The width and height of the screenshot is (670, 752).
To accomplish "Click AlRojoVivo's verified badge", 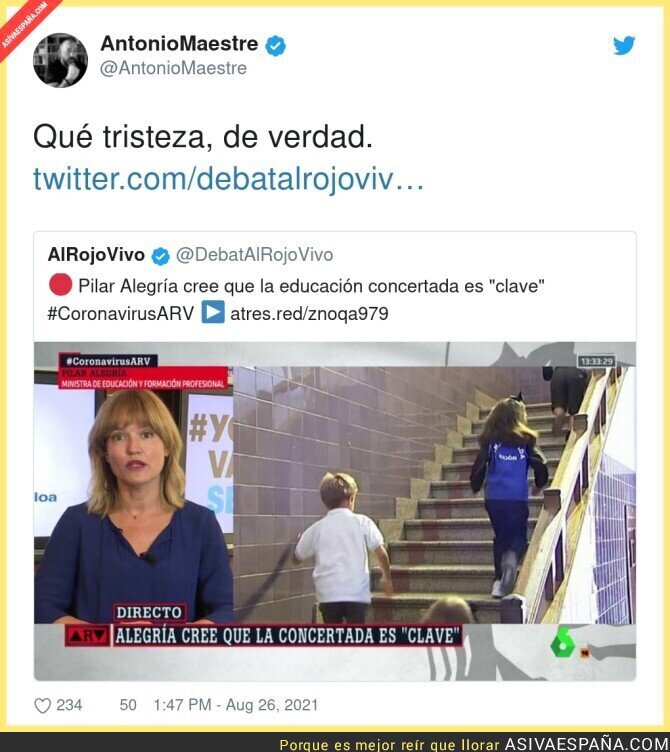I will [x=161, y=256].
